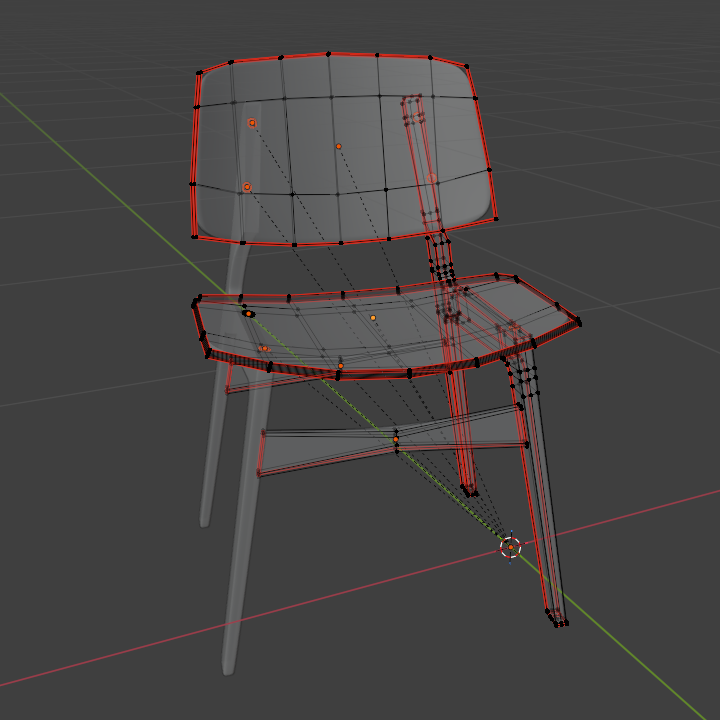Click the backrest support's top end on backrest
Image resolution: width=720 pixels, height=720 pixels.
[412, 103]
